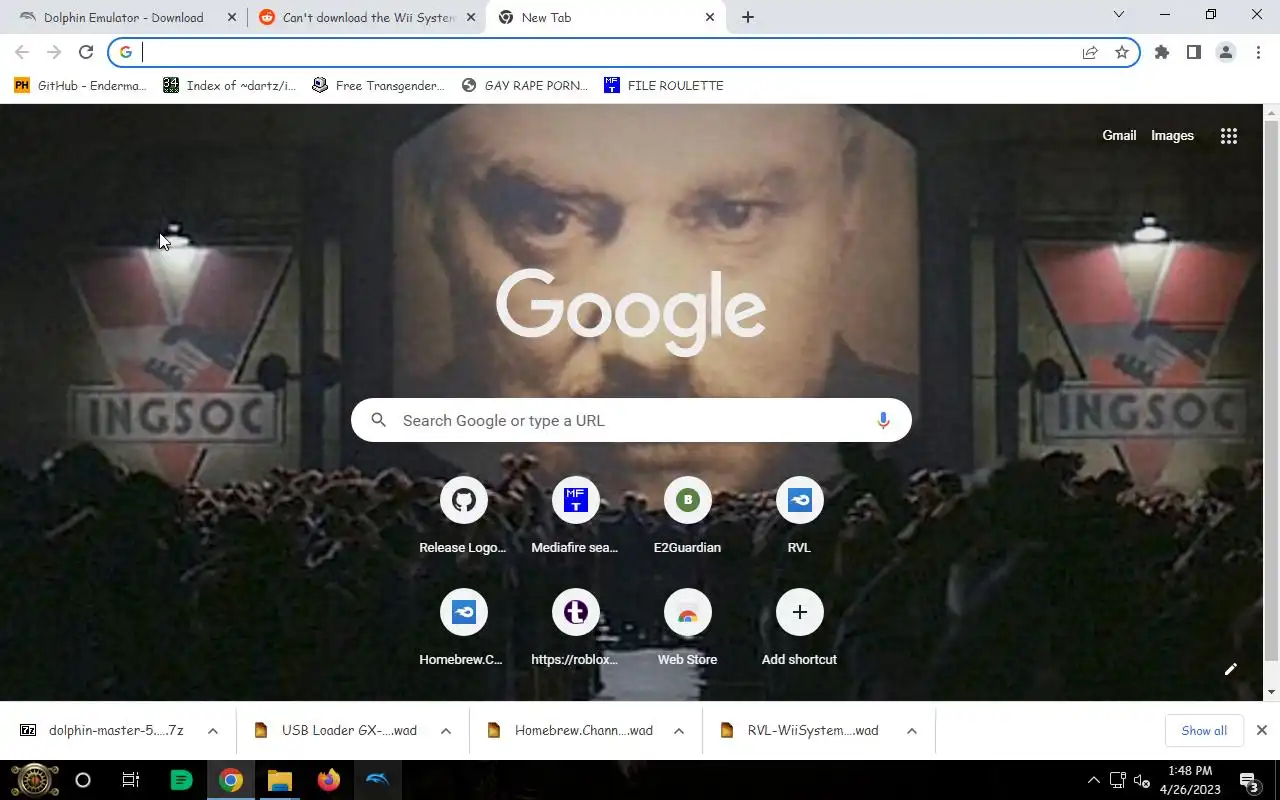Open Task View on taskbar

[x=131, y=780]
